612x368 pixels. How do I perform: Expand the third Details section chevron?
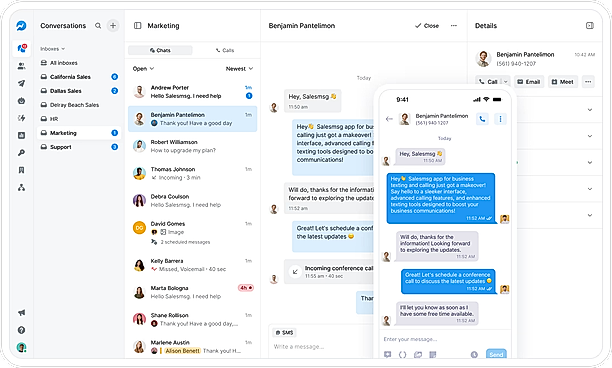coord(590,162)
